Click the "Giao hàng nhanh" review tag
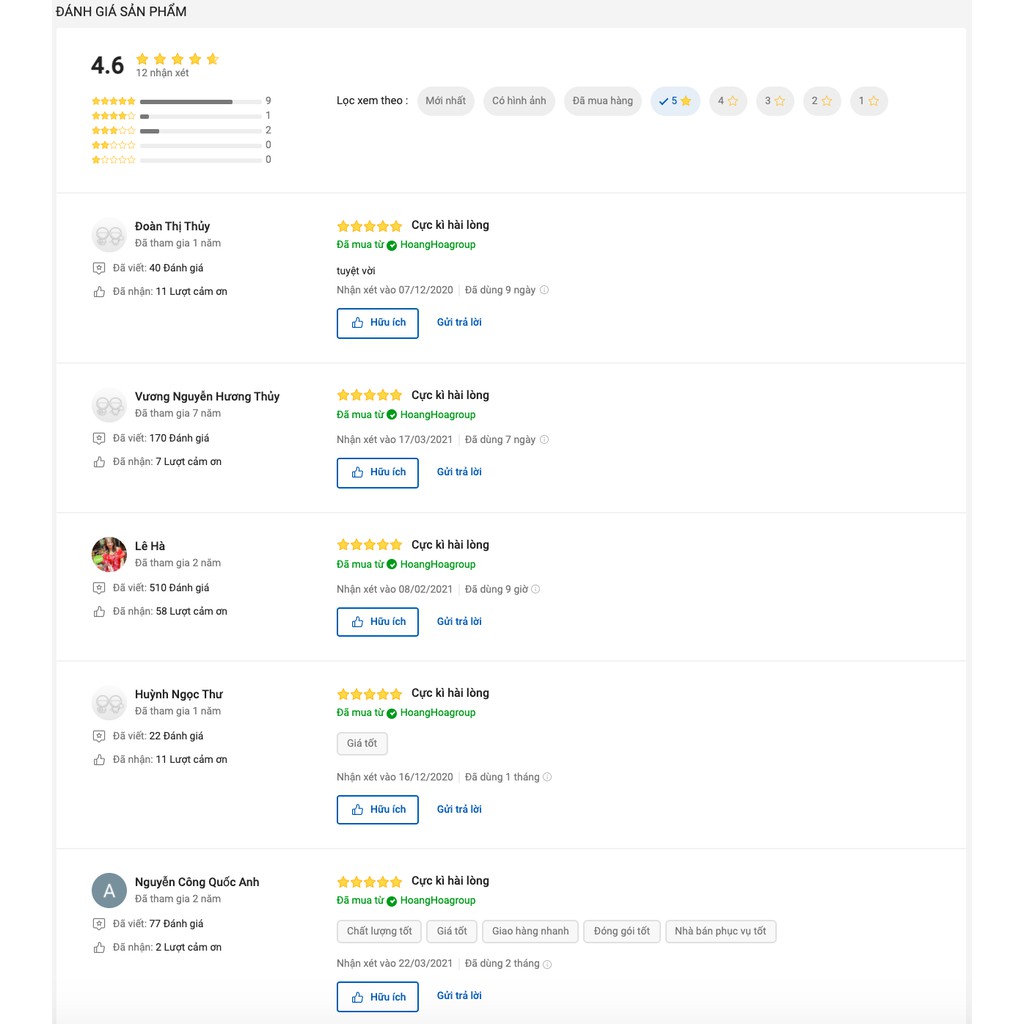 530,931
